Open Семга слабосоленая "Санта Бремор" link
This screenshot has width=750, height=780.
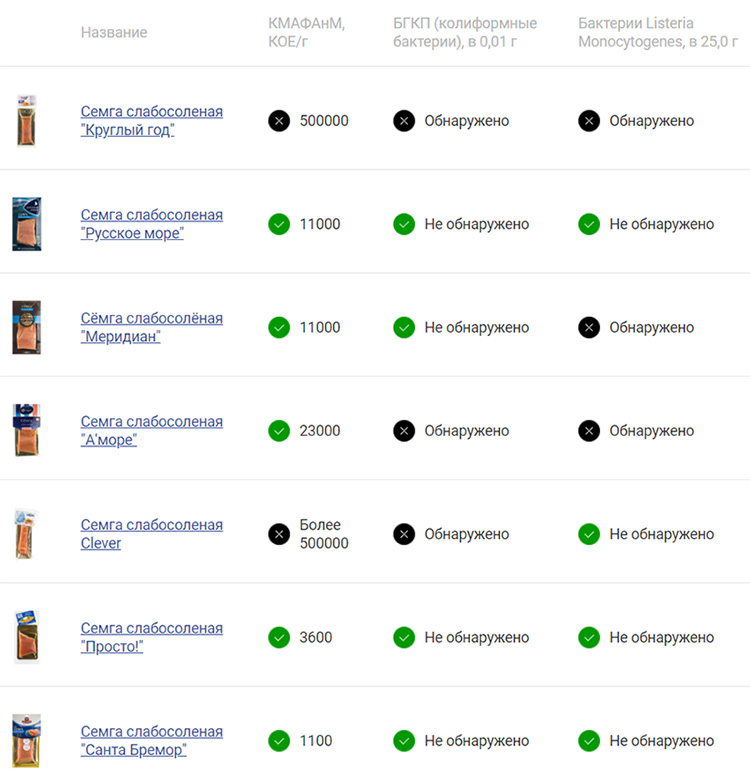tap(152, 741)
